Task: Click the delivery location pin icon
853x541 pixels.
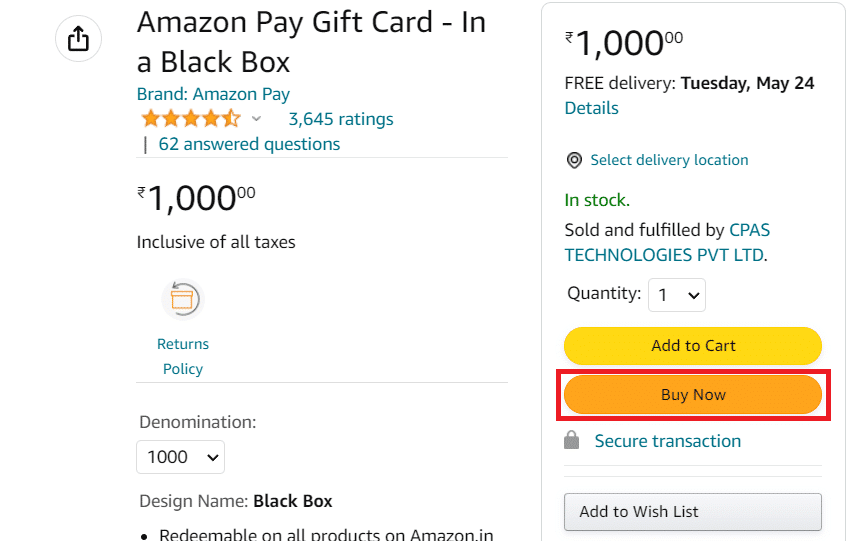Action: 574,161
